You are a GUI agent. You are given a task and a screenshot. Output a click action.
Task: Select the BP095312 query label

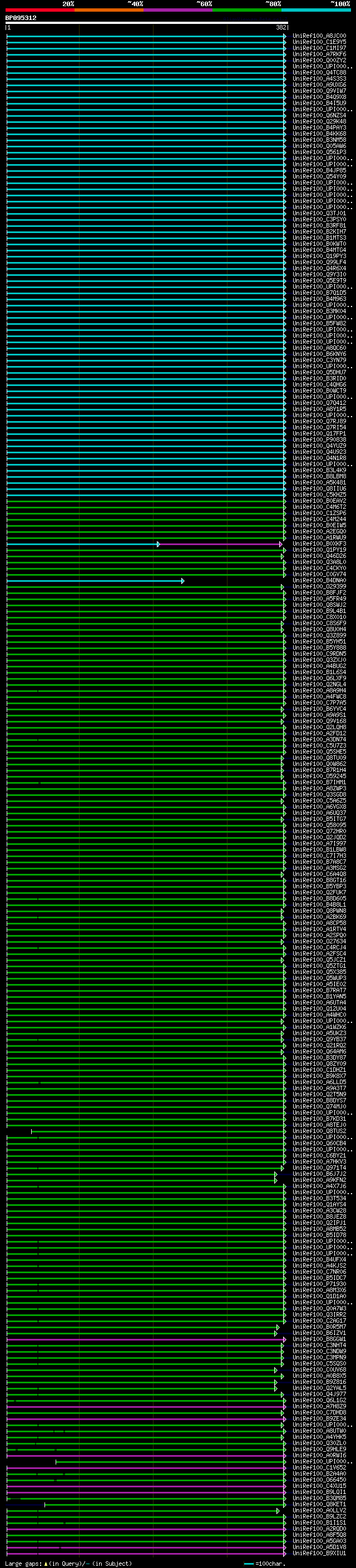(x=21, y=18)
